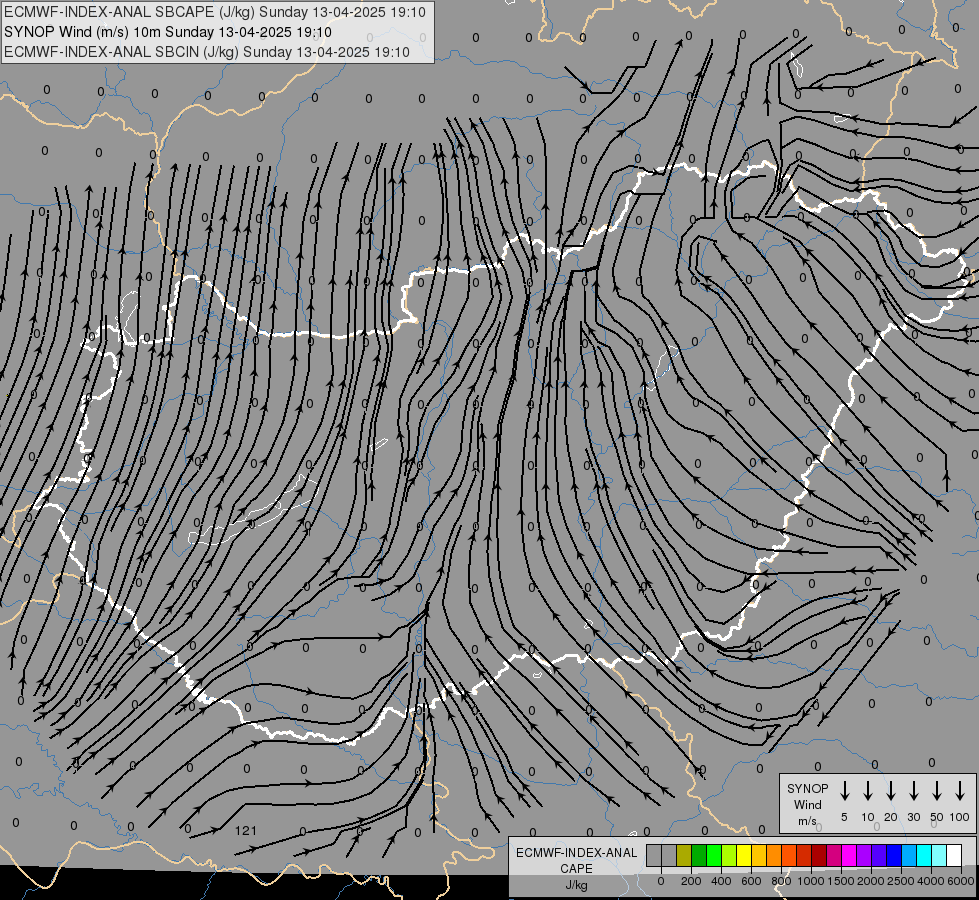979x900 pixels.
Task: Click the 10 m/s wind arrow in legend
Action: coord(868,790)
